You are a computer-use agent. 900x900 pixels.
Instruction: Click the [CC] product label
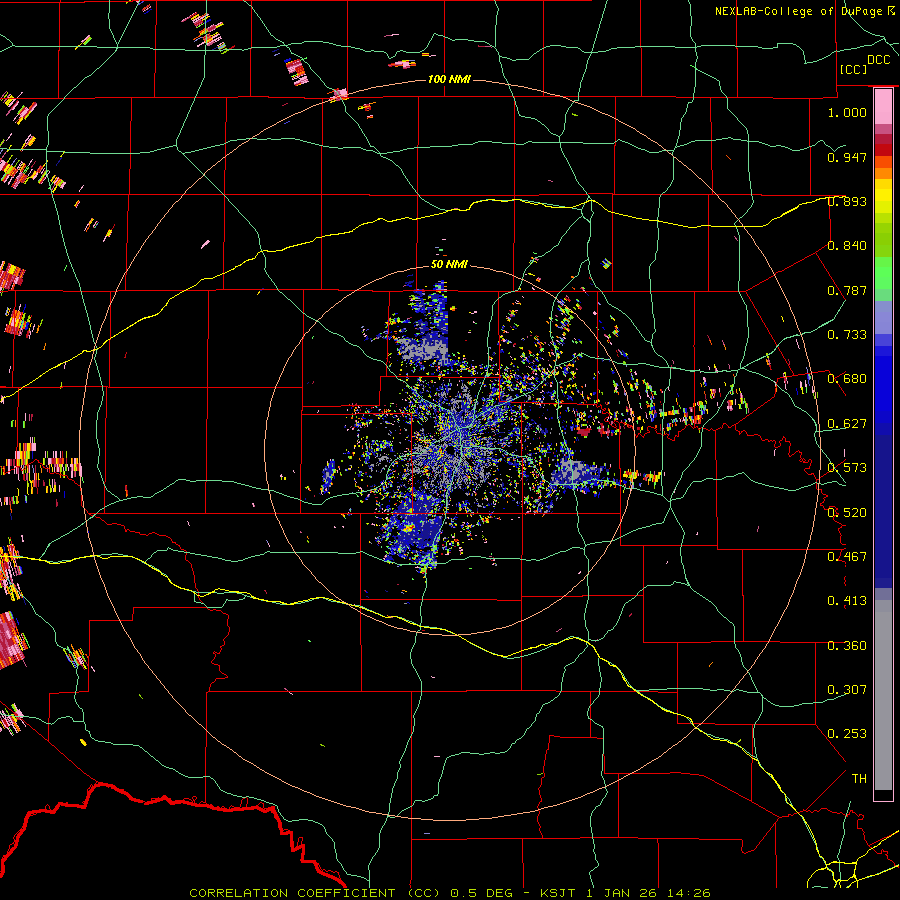(x=853, y=69)
